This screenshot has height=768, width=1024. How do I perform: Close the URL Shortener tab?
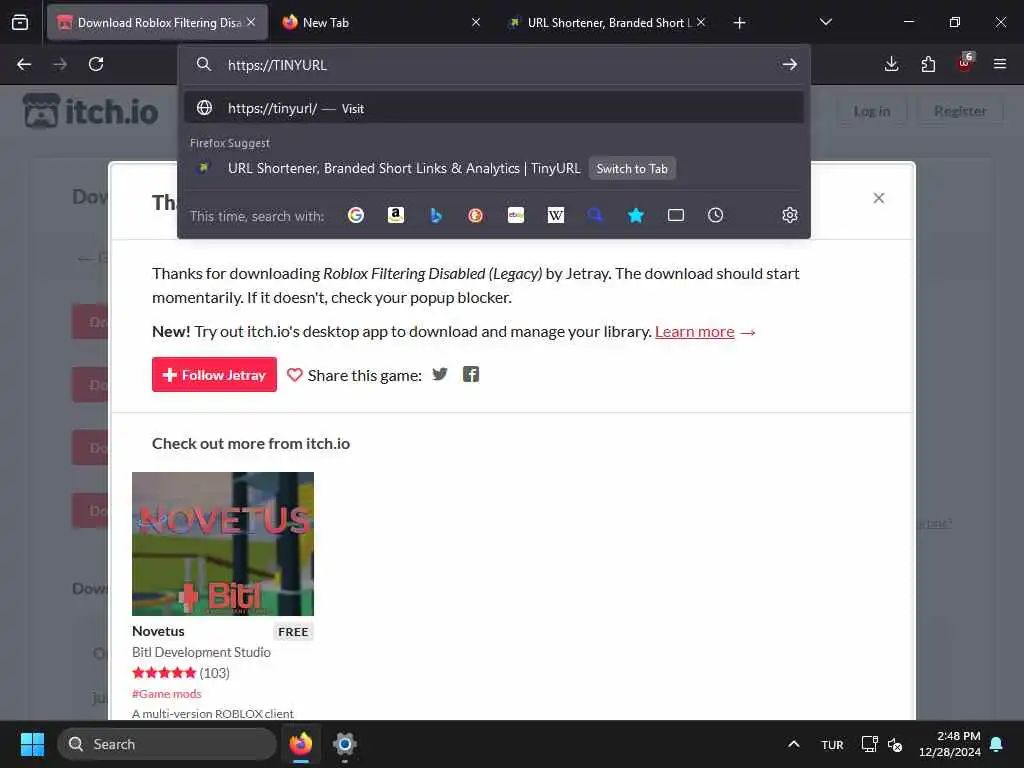(701, 22)
